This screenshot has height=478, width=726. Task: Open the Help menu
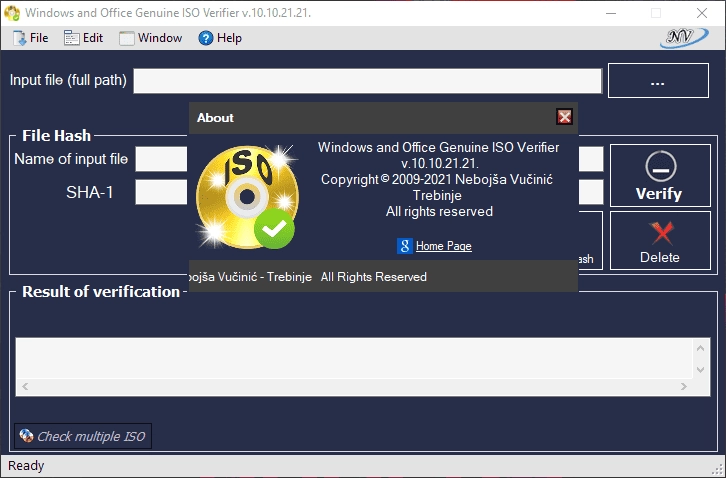pyautogui.click(x=220, y=38)
